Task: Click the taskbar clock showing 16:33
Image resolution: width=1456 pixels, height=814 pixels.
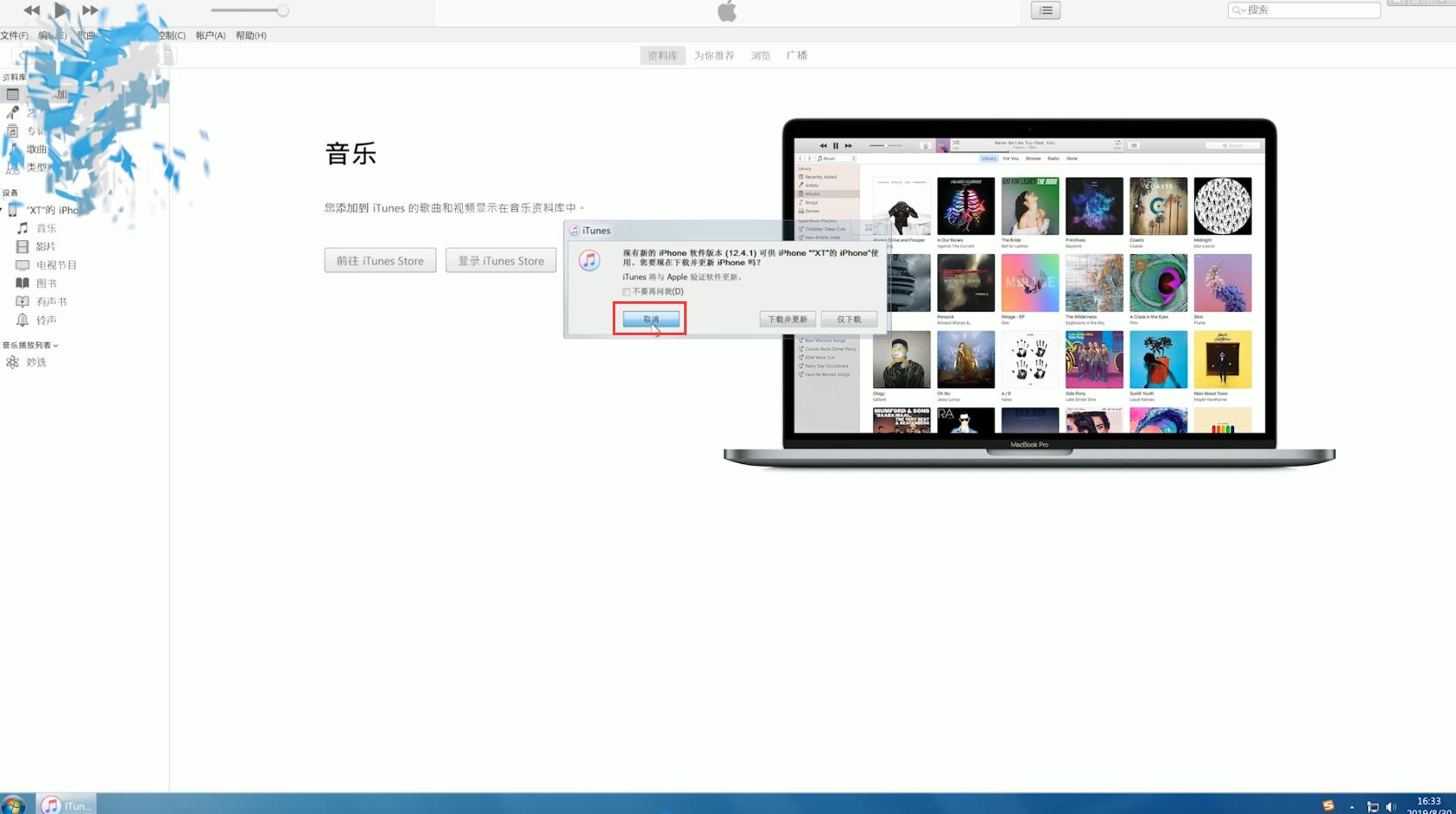Action: [x=1429, y=805]
